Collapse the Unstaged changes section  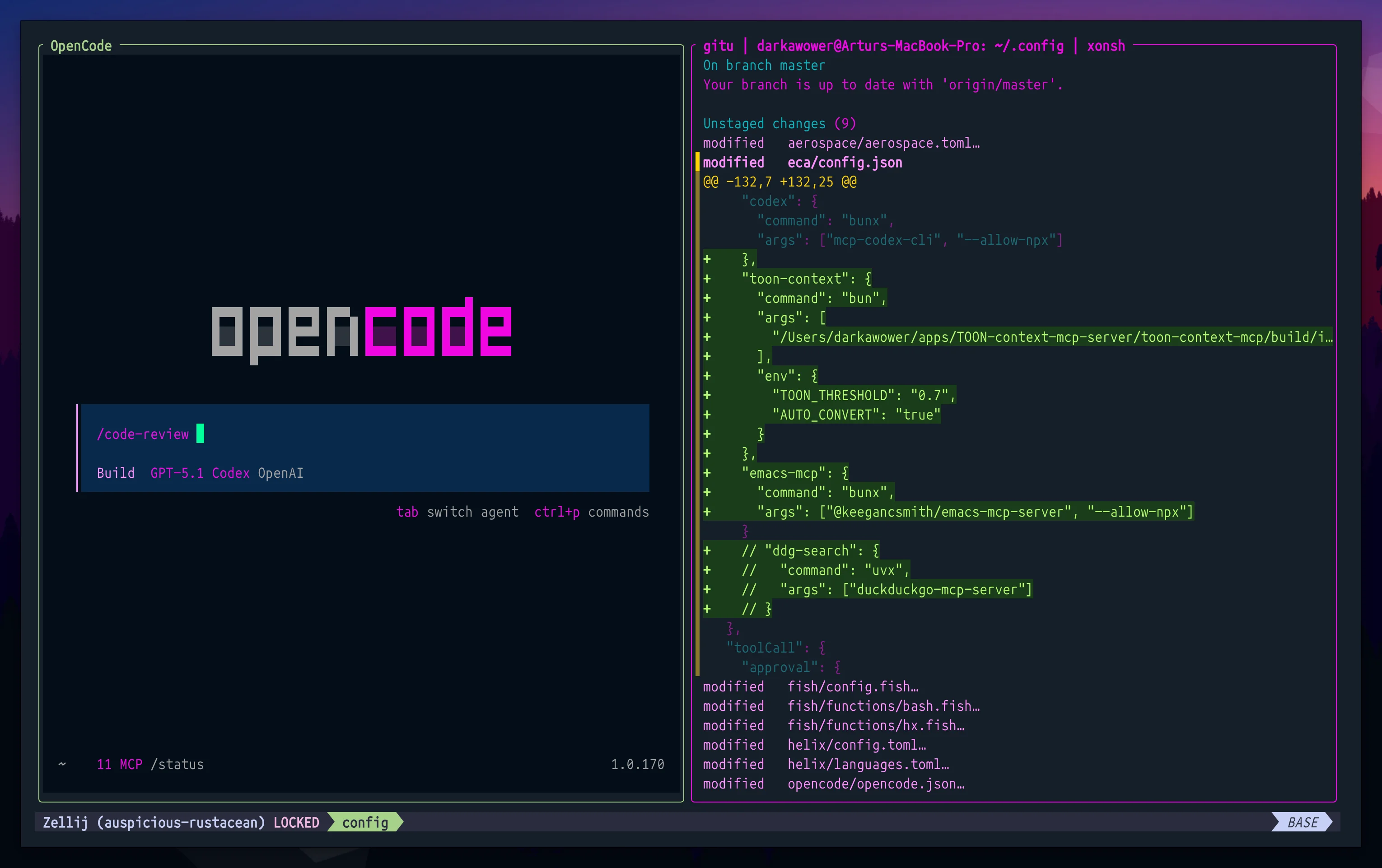(780, 123)
